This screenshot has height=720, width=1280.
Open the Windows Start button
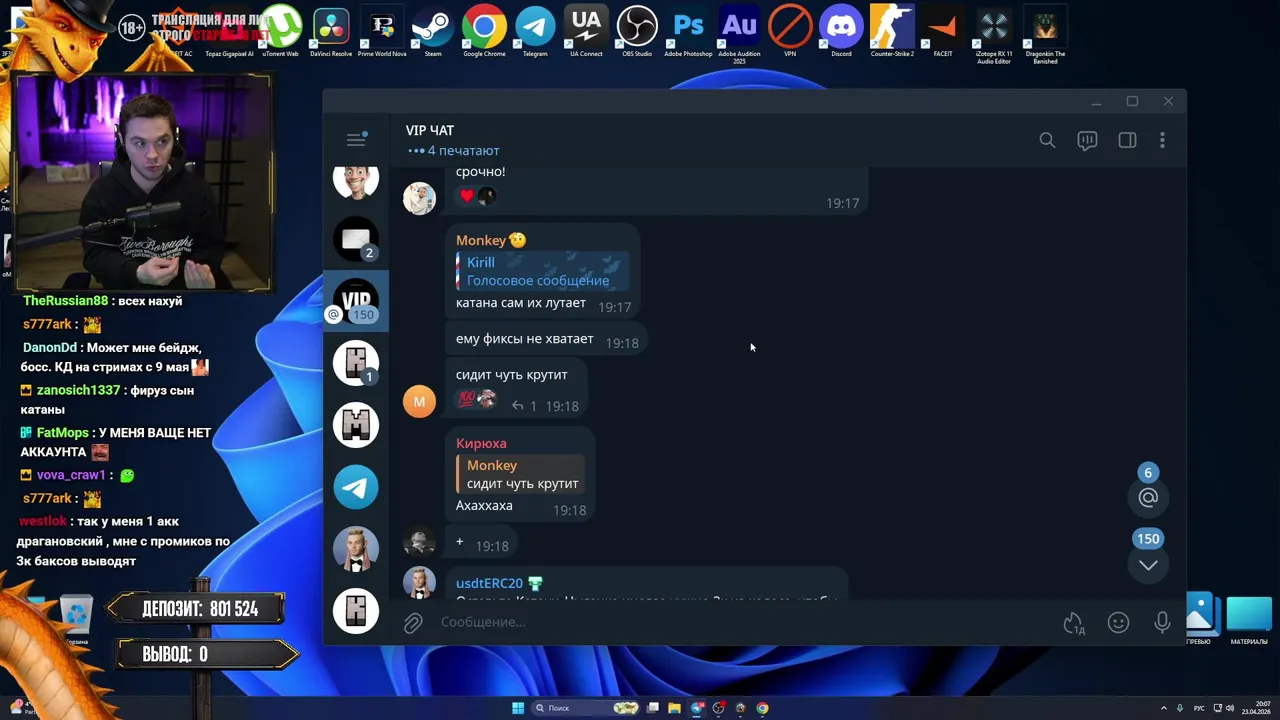click(x=518, y=708)
